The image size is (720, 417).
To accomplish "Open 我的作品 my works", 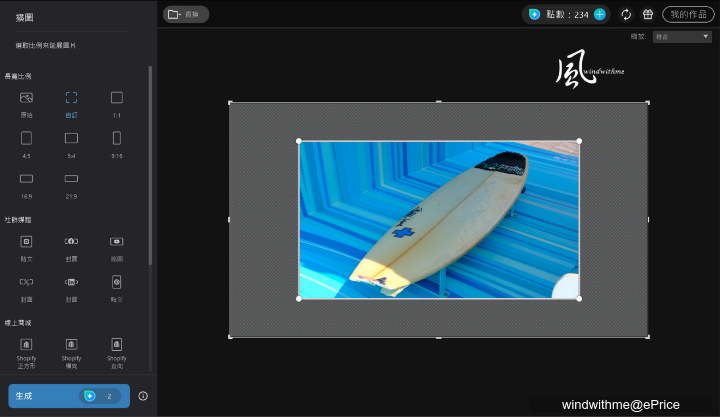I will click(688, 14).
